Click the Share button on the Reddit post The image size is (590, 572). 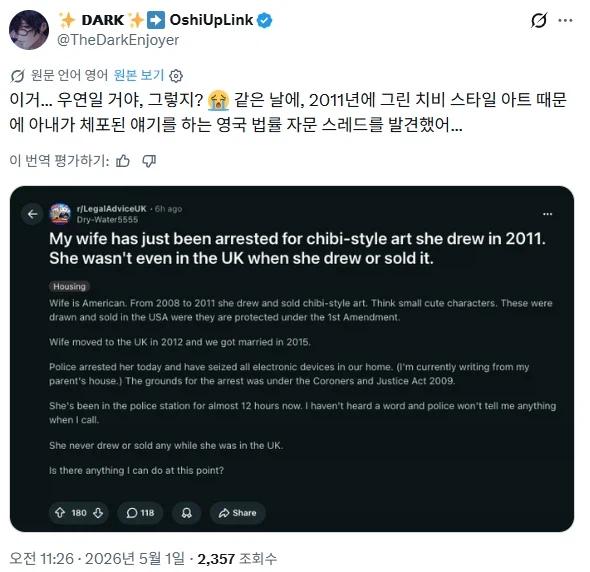[x=238, y=513]
